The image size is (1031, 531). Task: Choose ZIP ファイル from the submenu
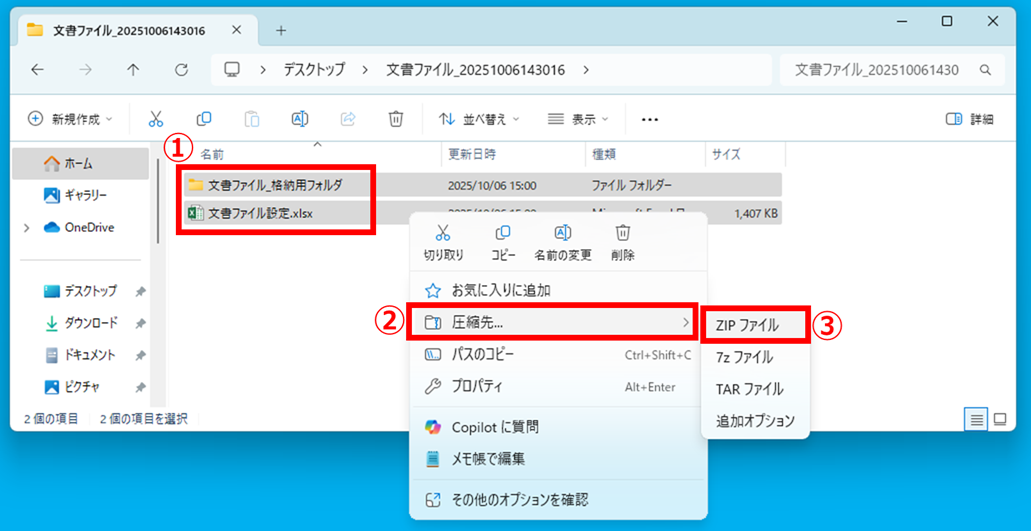(755, 325)
